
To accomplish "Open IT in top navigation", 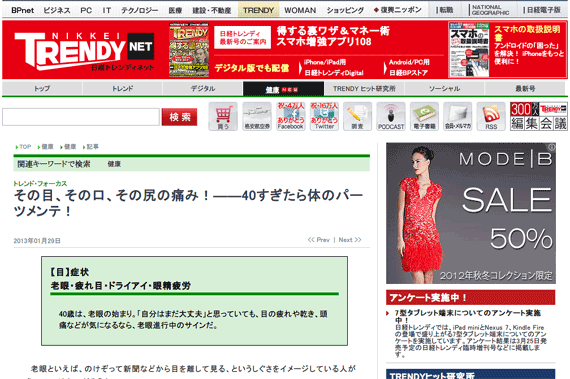I will 107,10.
